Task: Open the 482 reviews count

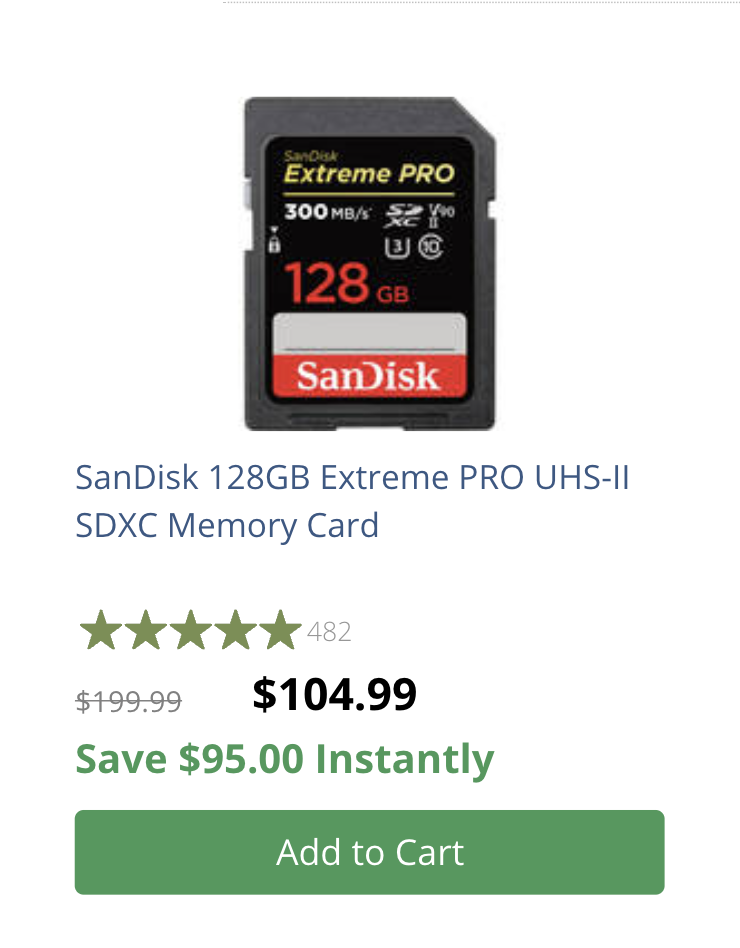Action: coord(329,632)
